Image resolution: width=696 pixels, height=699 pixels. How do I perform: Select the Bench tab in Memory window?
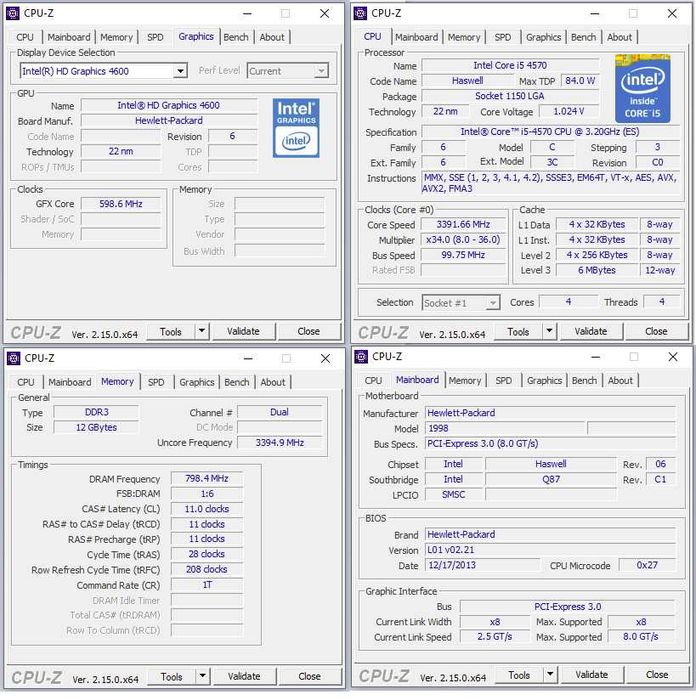click(237, 382)
